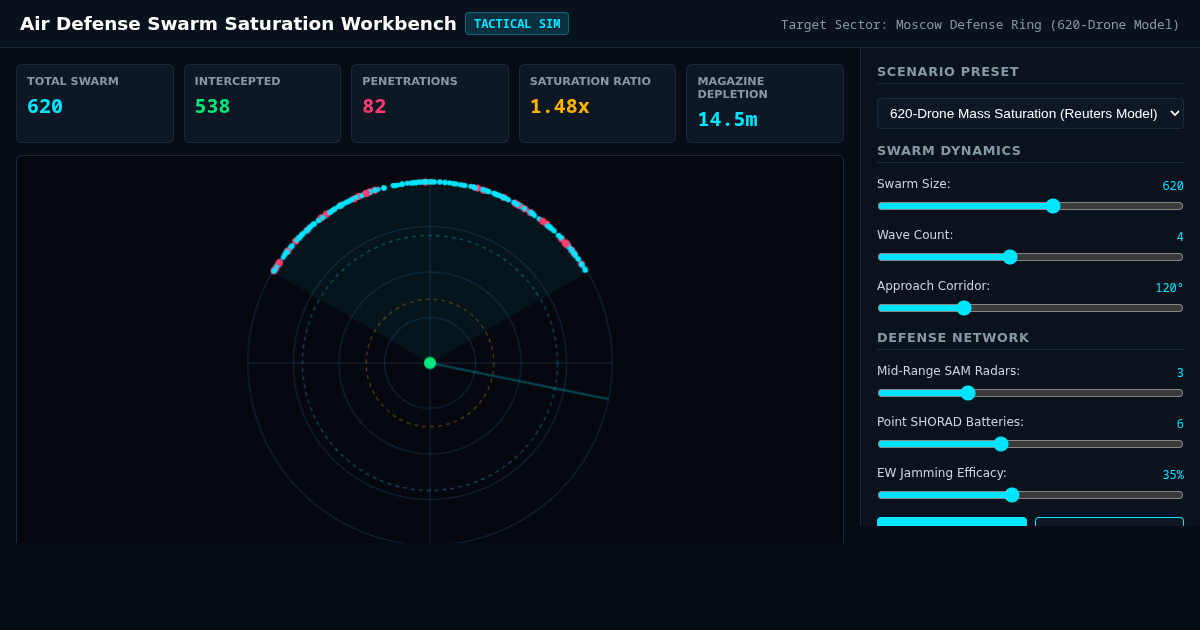1200x630 pixels.
Task: Click the SWARM DYNAMICS heading
Action: point(949,151)
